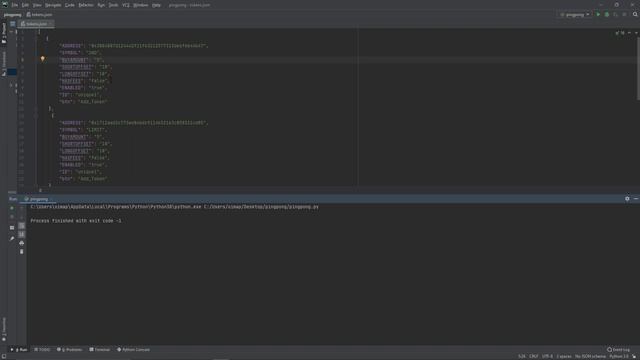This screenshot has height=360, width=640.
Task: Open the VCS menu
Action: click(126, 5)
